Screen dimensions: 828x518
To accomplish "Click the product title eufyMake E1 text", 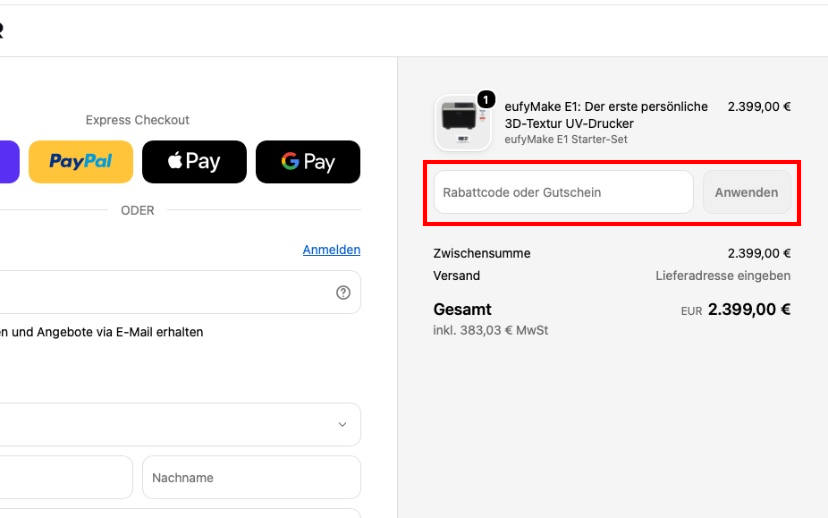I will (x=606, y=115).
